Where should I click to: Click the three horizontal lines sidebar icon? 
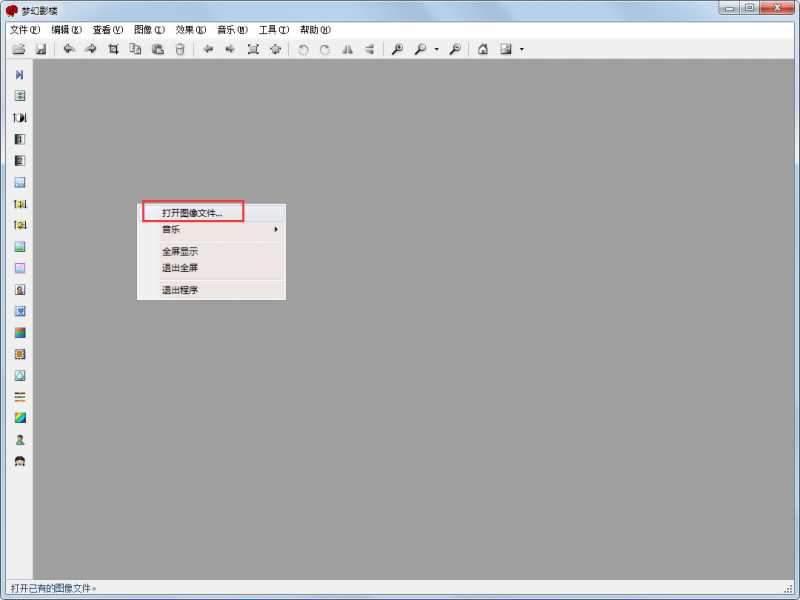[x=19, y=397]
